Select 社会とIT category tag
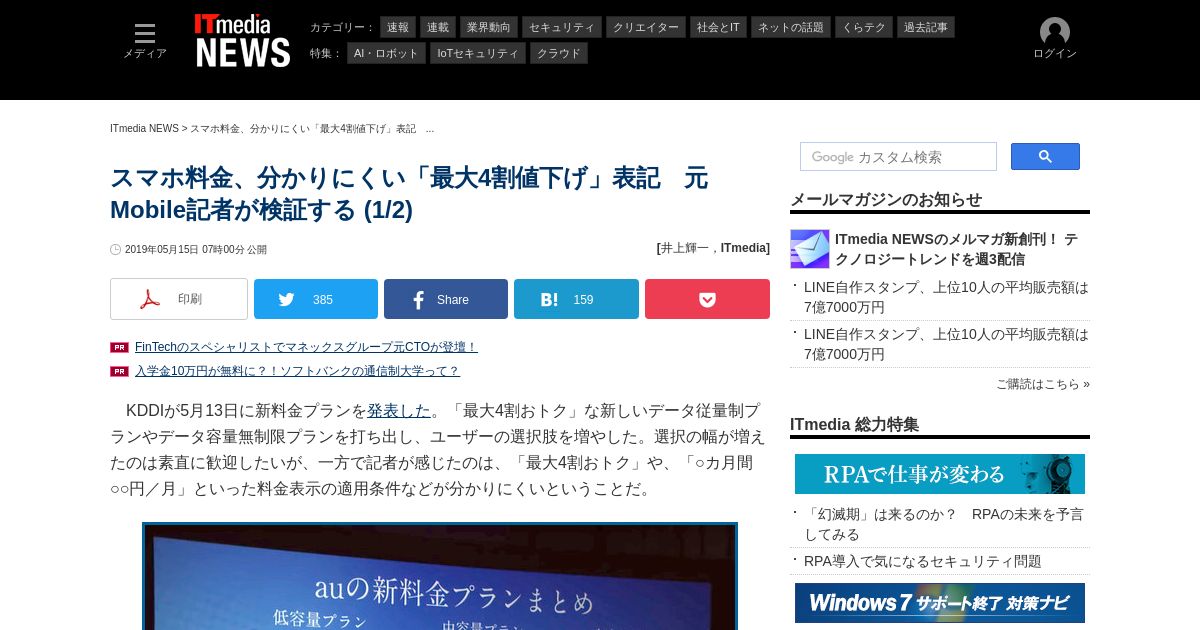The image size is (1200, 630). click(x=718, y=27)
